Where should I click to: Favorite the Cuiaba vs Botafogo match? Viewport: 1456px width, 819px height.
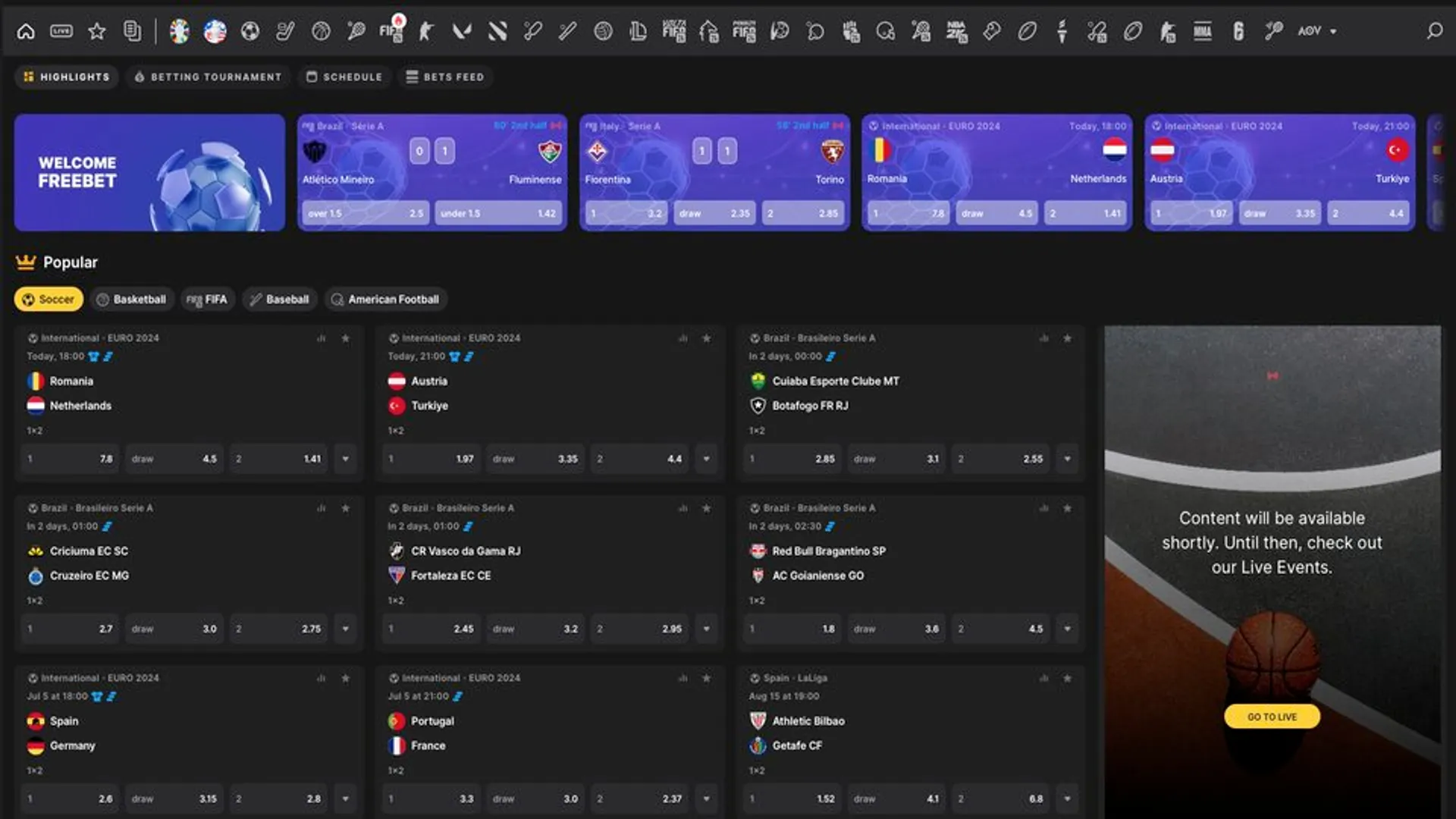pos(1068,338)
